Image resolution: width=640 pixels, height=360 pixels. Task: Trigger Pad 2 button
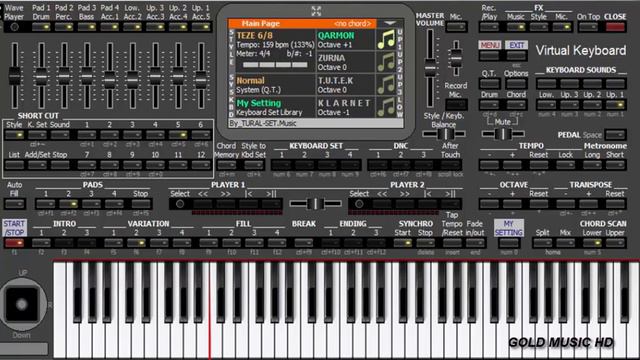[69, 203]
